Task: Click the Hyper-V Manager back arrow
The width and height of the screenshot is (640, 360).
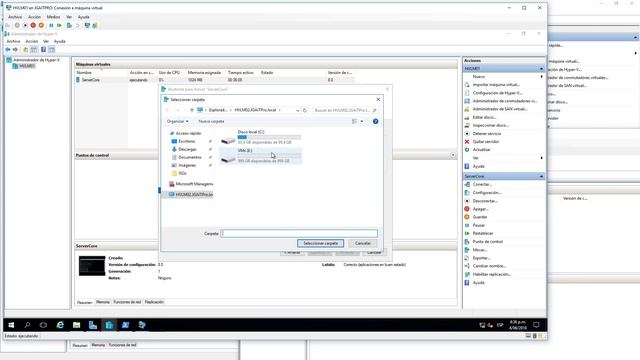Action: coord(8,49)
